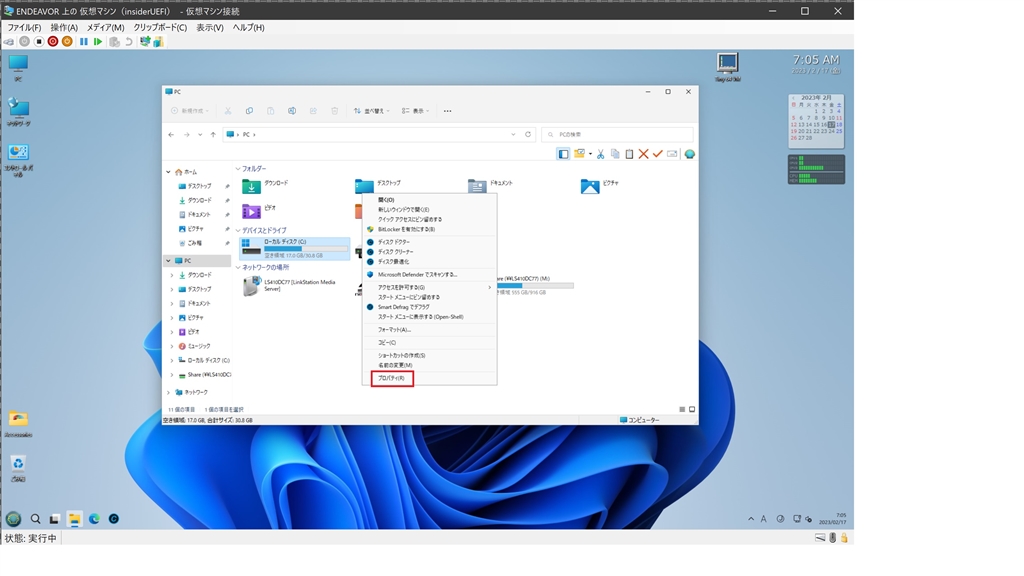Click the Checkpoint toolbar icon

[114, 42]
